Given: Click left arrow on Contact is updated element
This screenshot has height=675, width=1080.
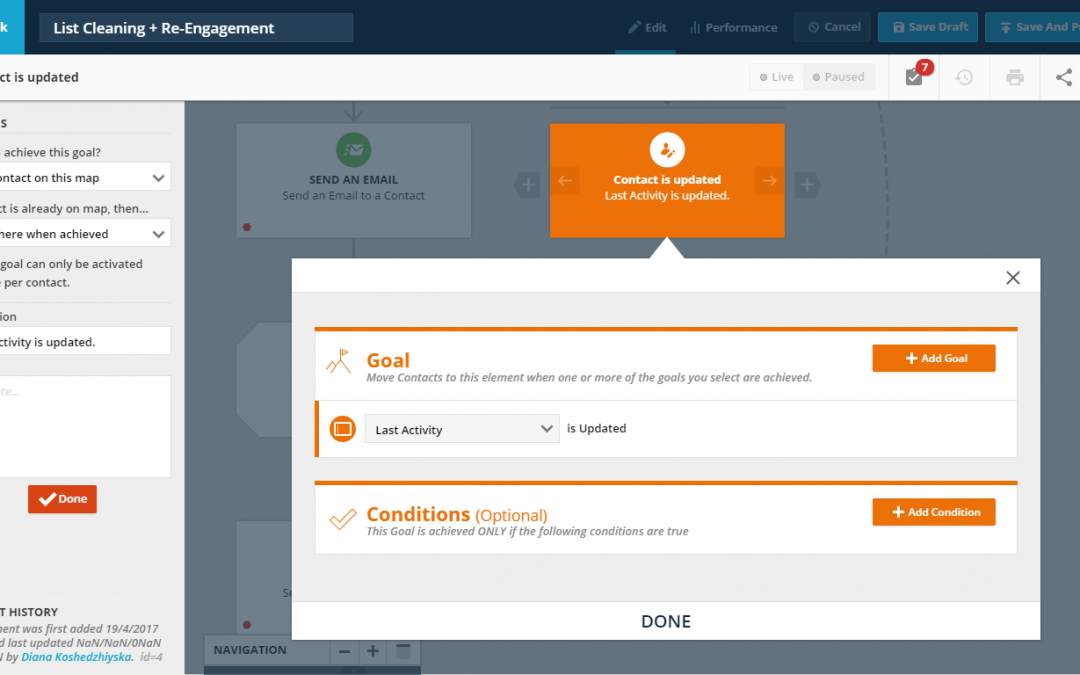Looking at the screenshot, I should 564,181.
